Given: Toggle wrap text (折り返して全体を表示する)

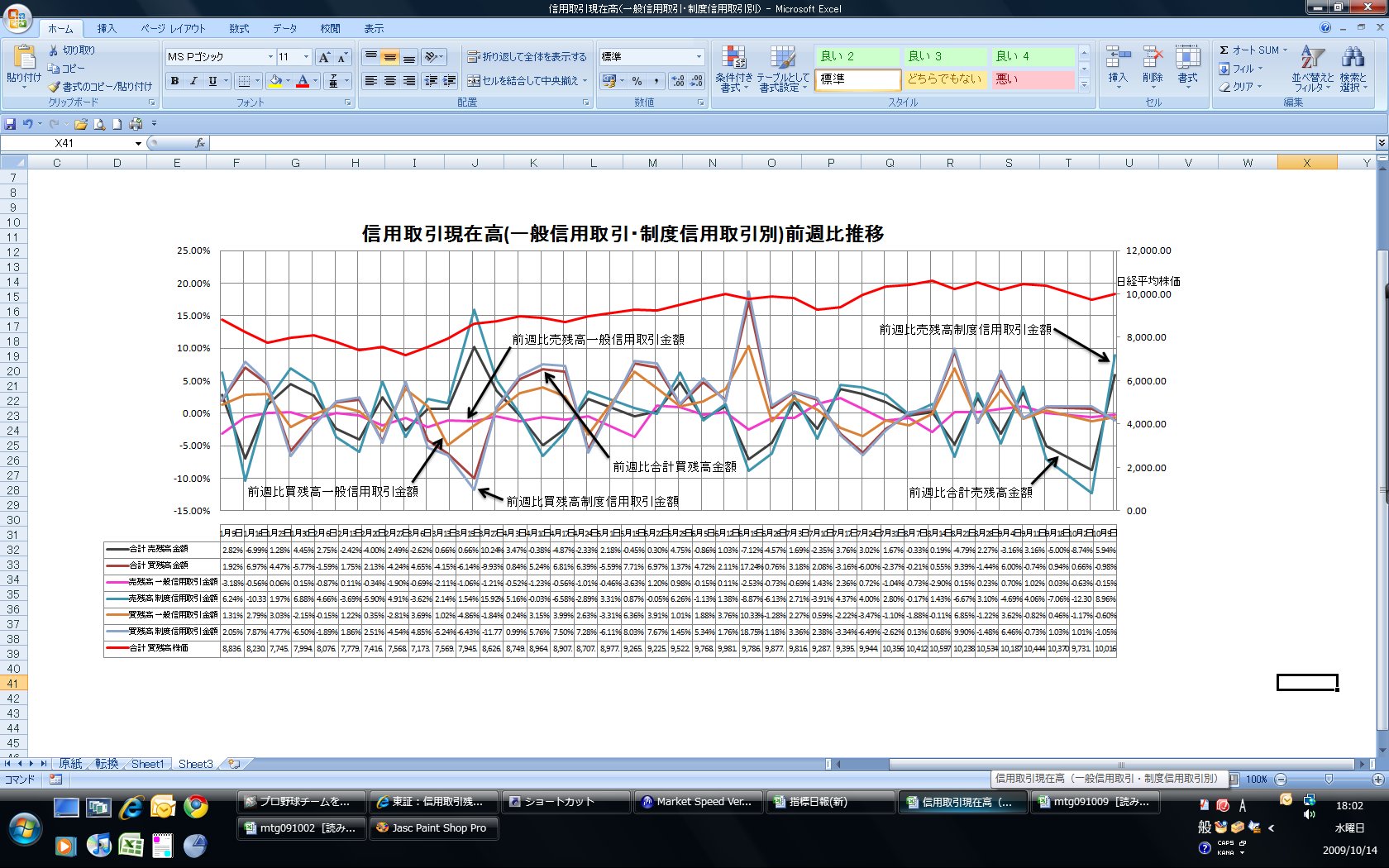Looking at the screenshot, I should tap(527, 57).
